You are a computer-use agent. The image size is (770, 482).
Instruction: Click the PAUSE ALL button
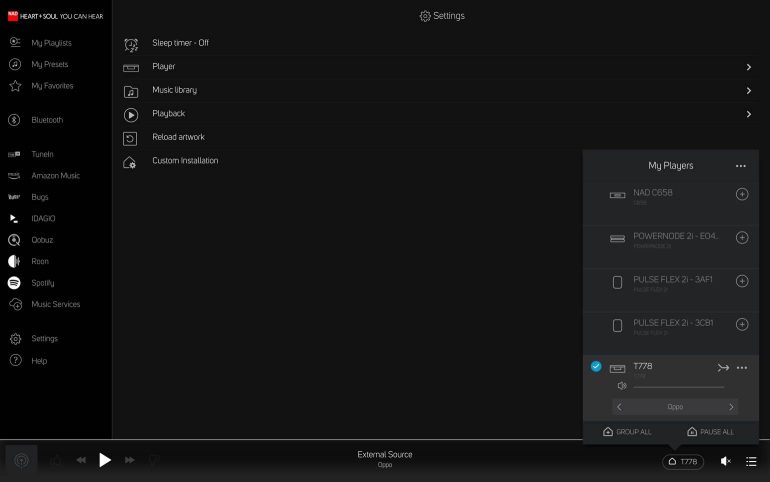[x=710, y=432]
